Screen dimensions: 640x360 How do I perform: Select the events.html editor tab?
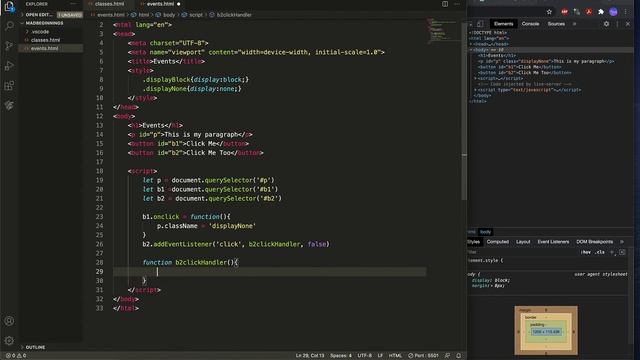coord(160,4)
